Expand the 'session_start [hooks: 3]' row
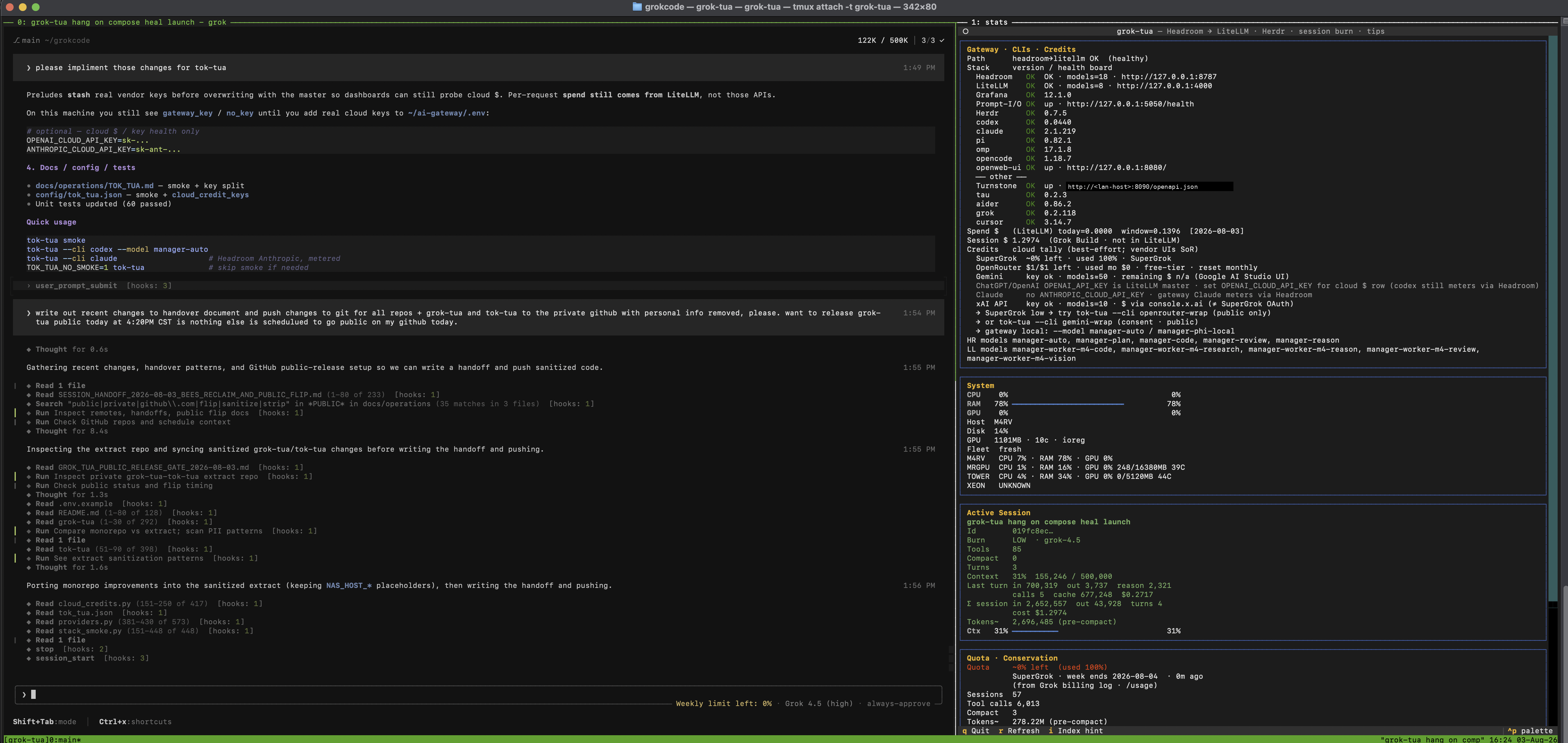The width and height of the screenshot is (1568, 743). [88, 658]
